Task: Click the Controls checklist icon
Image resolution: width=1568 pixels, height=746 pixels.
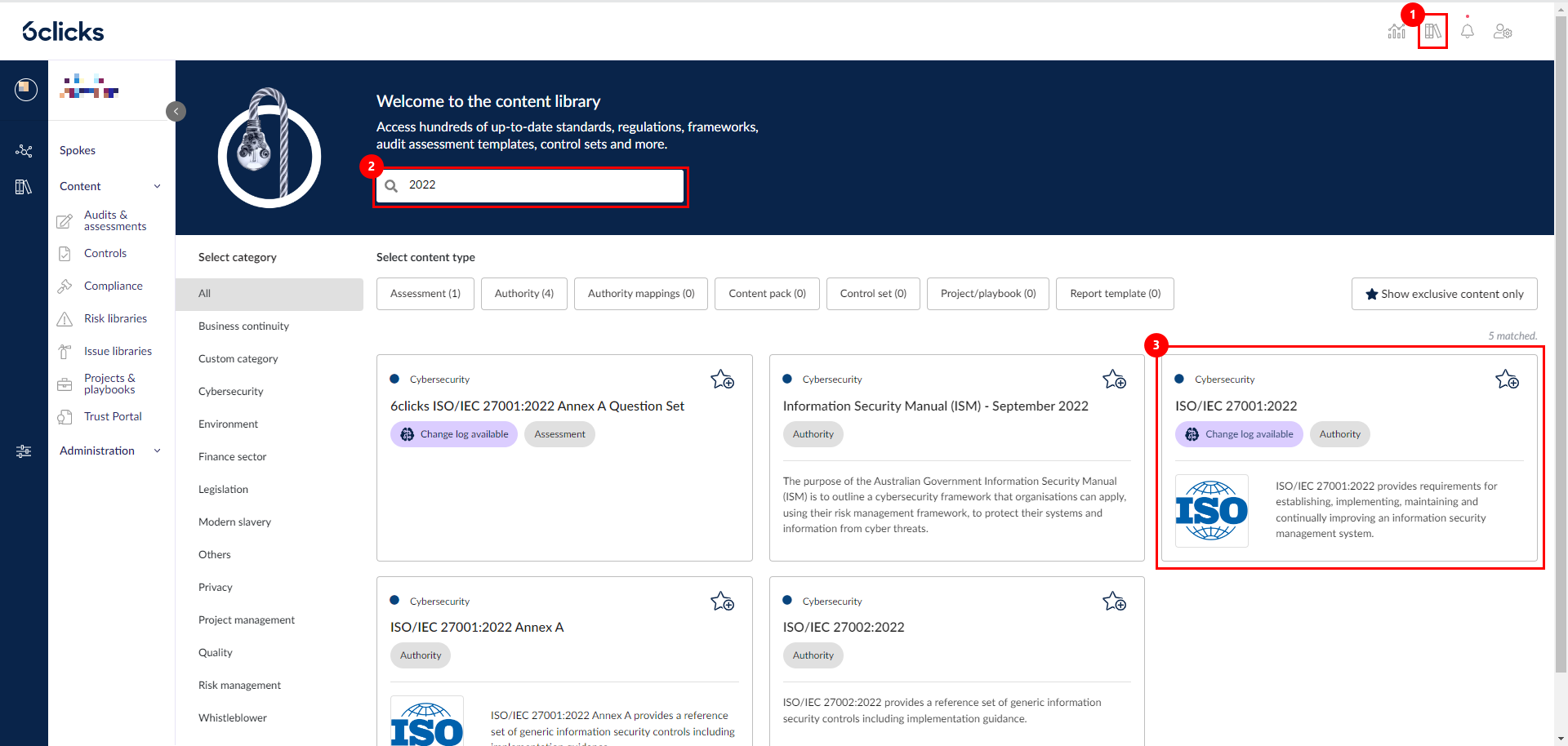Action: pos(65,254)
